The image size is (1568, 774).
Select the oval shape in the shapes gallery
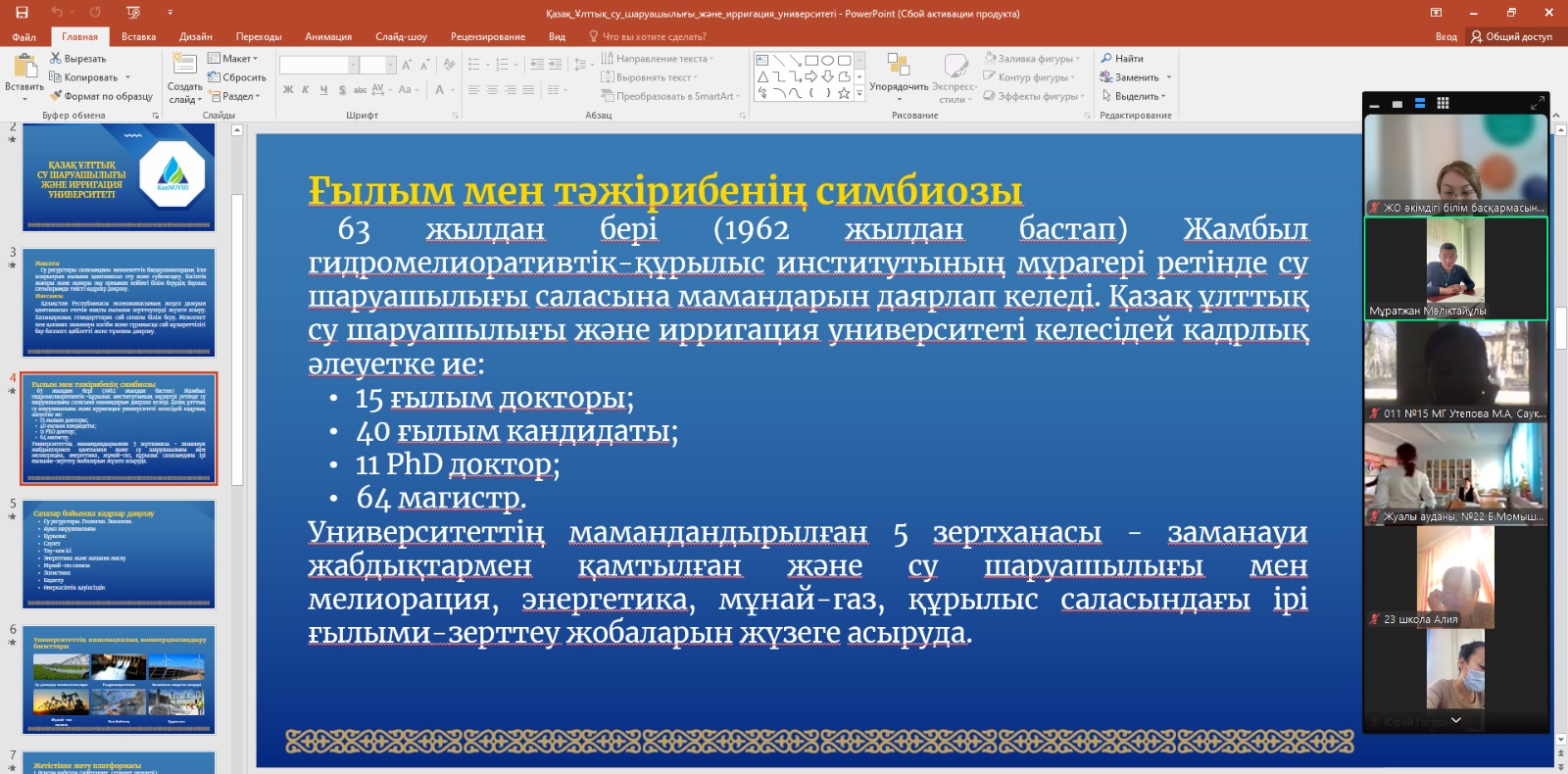[x=827, y=60]
